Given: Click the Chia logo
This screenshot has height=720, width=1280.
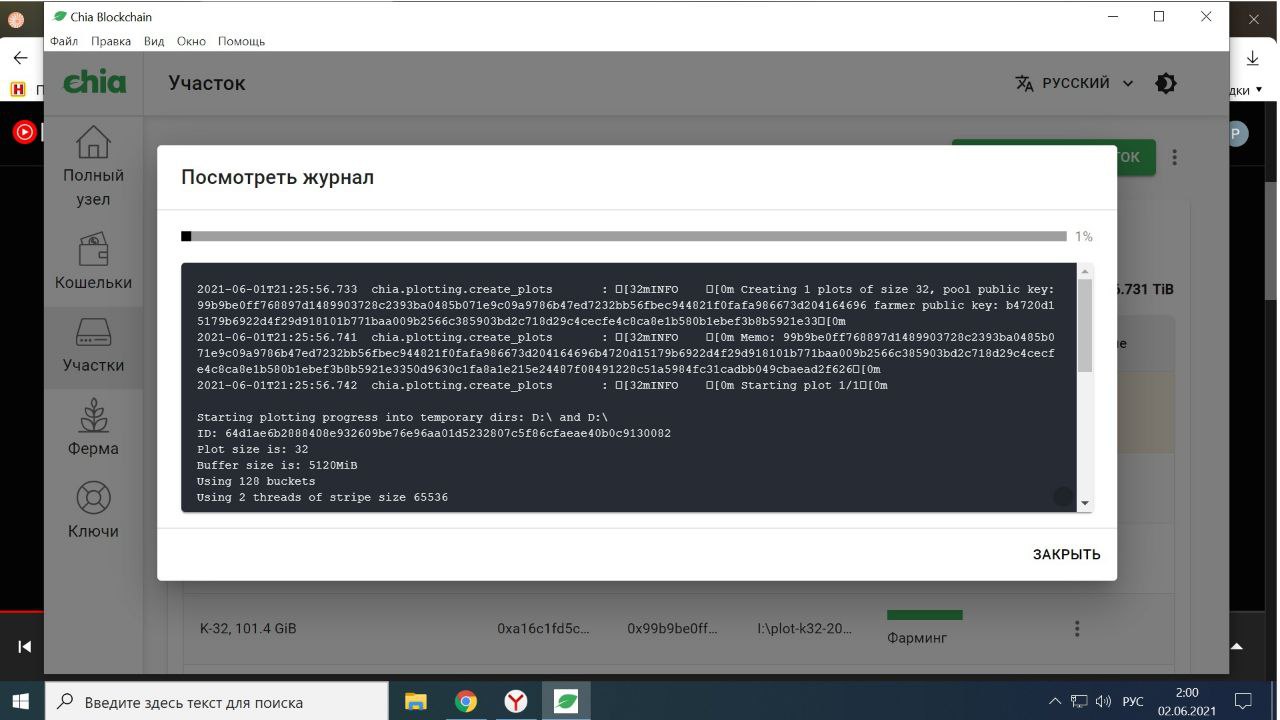Looking at the screenshot, I should (x=94, y=82).
